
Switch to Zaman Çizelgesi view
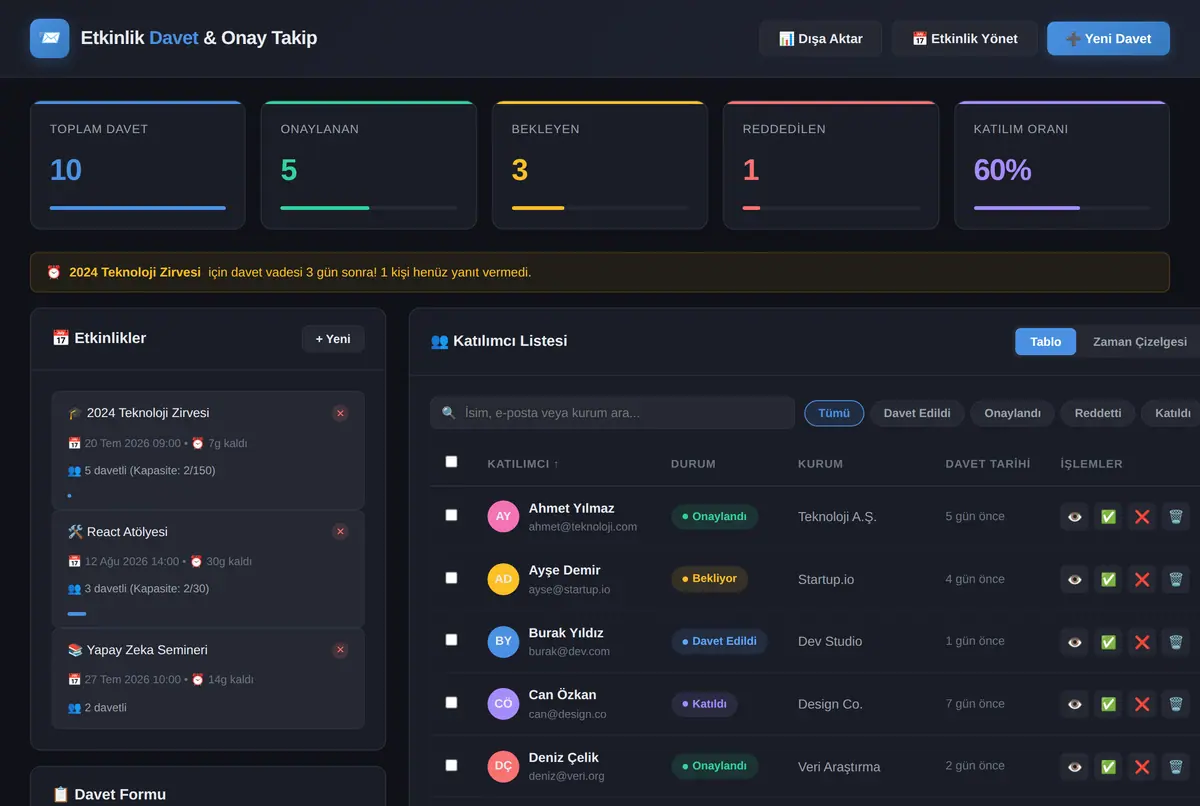pos(1140,342)
